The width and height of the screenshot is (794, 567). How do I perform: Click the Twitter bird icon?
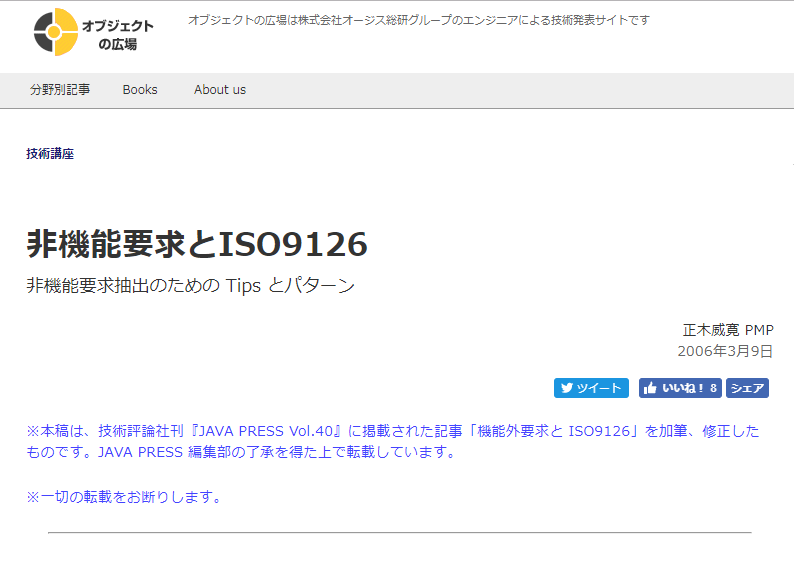[567, 388]
